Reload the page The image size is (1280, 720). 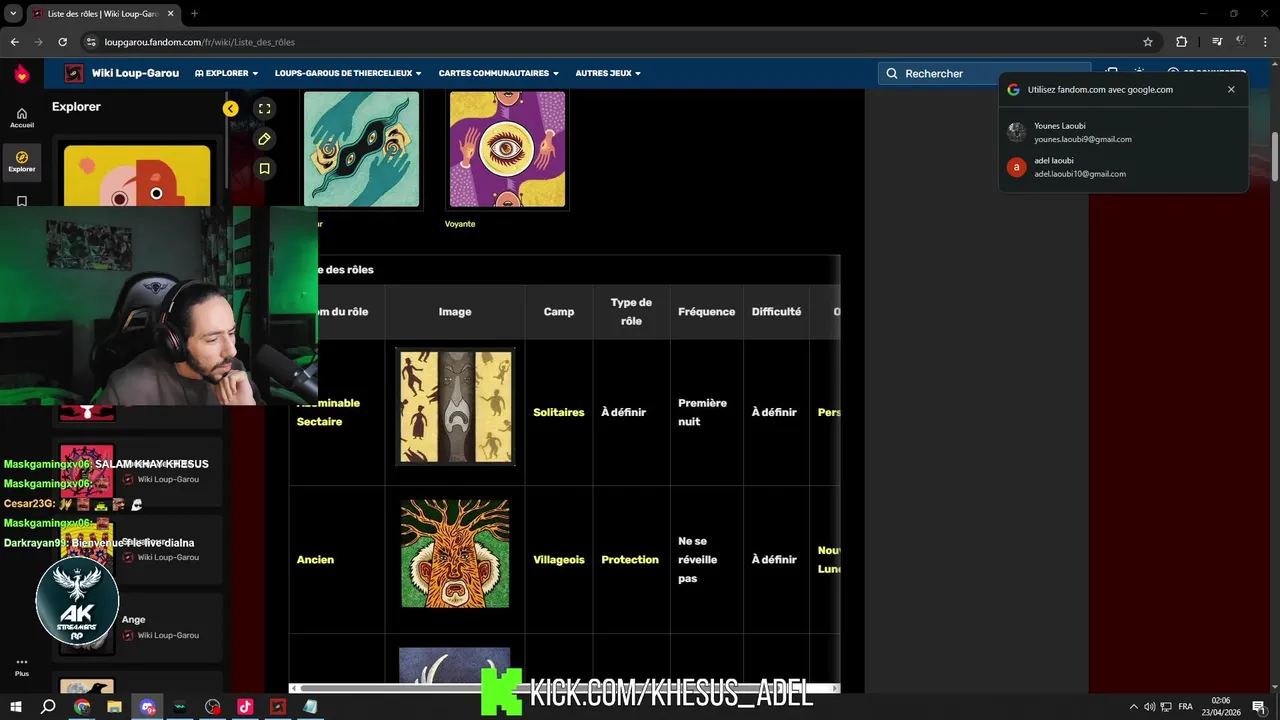coord(62,42)
